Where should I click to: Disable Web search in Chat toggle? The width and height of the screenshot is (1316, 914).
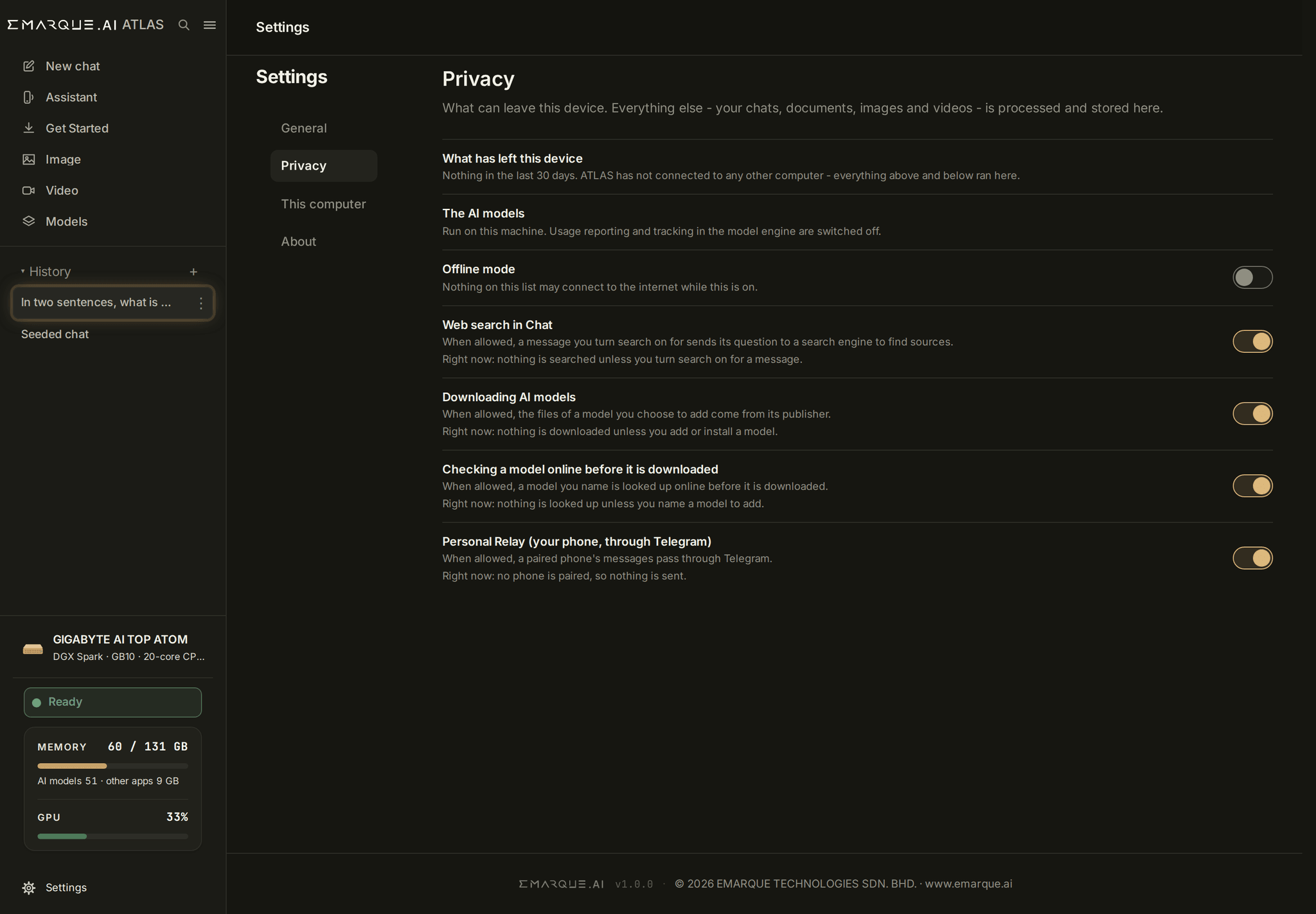[x=1252, y=341]
